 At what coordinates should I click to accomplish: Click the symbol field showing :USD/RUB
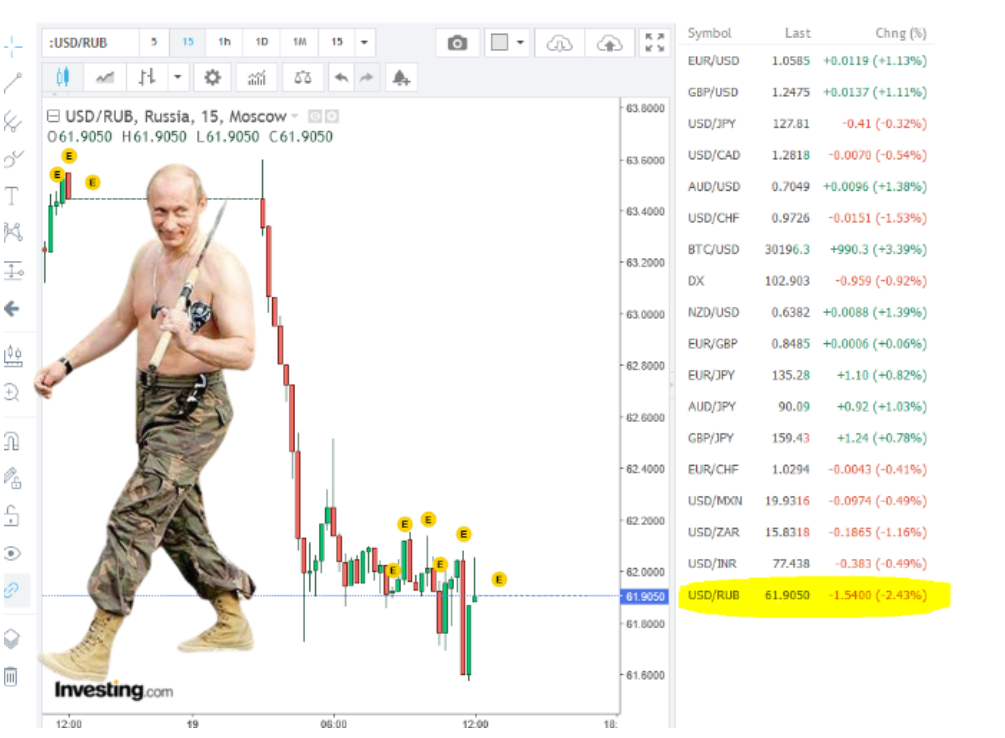tap(91, 43)
